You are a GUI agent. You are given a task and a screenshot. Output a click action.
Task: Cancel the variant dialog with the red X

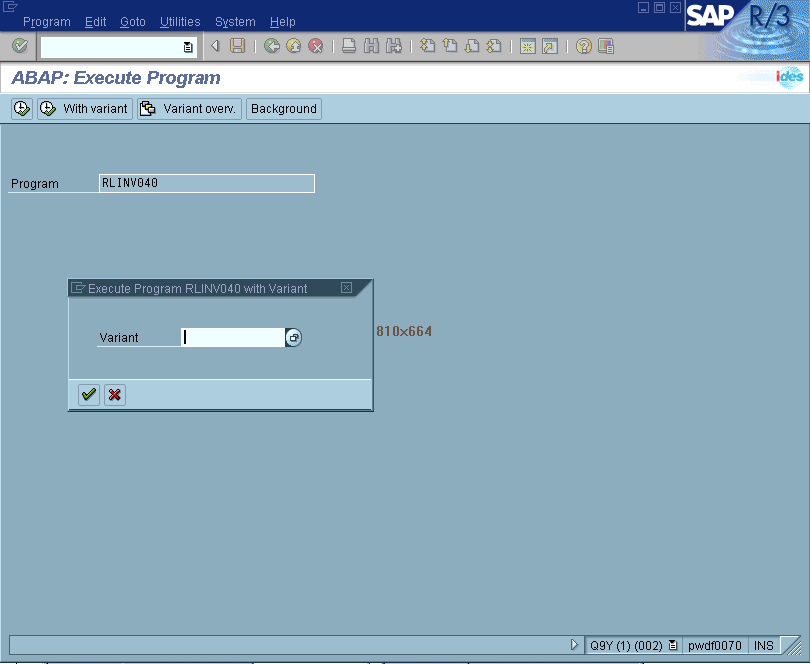point(115,395)
